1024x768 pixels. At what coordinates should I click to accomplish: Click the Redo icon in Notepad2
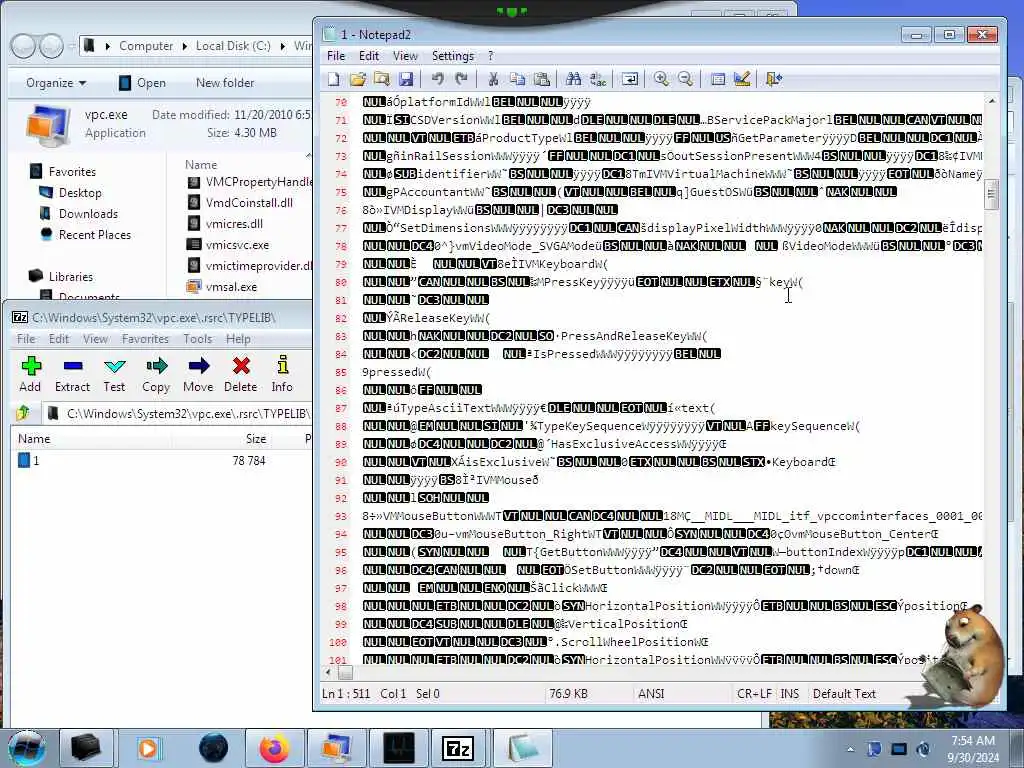(x=462, y=79)
